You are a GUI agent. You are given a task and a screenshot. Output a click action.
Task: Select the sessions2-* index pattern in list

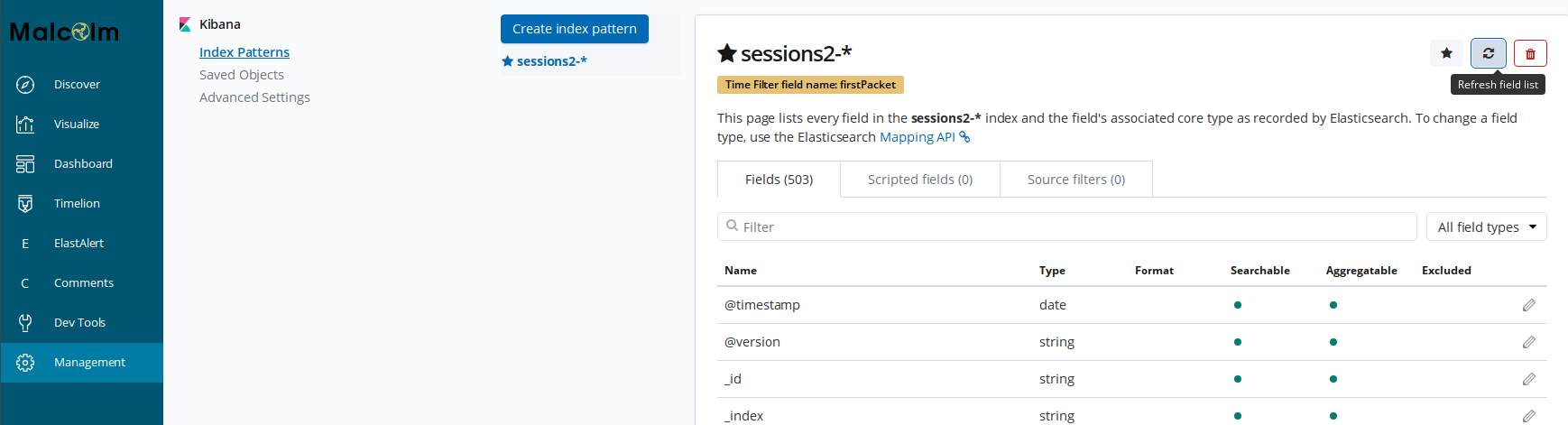click(x=551, y=61)
